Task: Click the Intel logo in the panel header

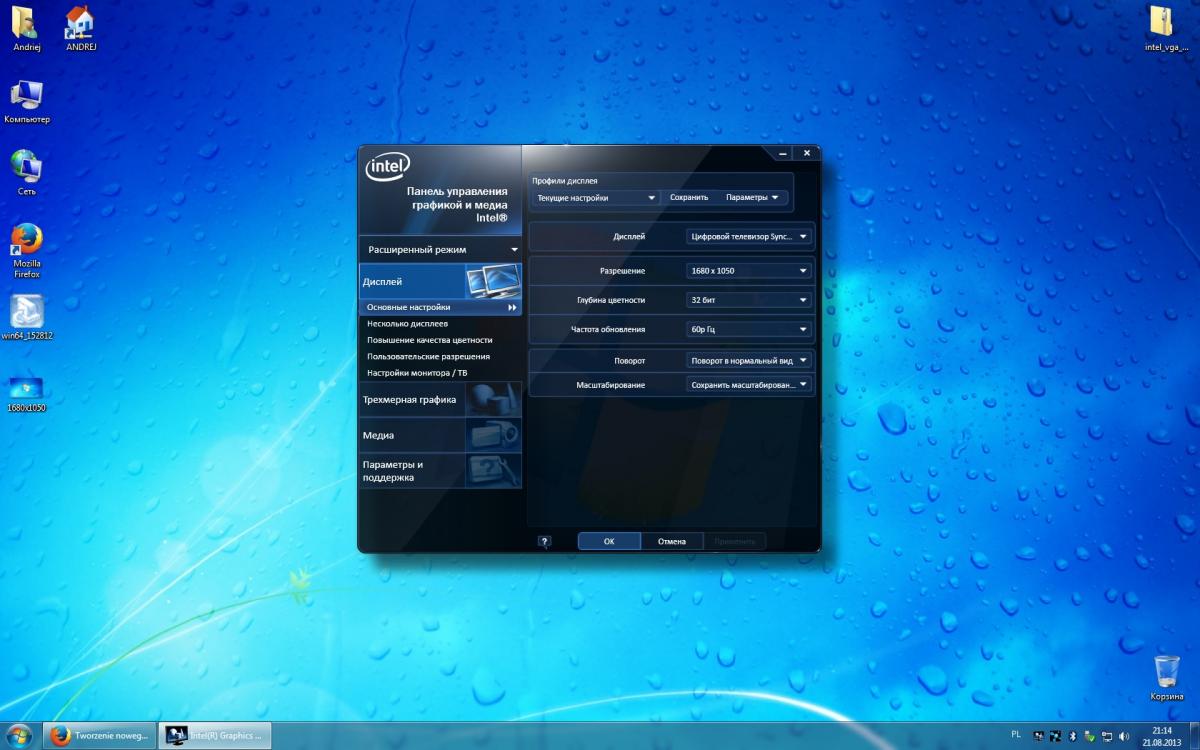Action: (x=387, y=167)
